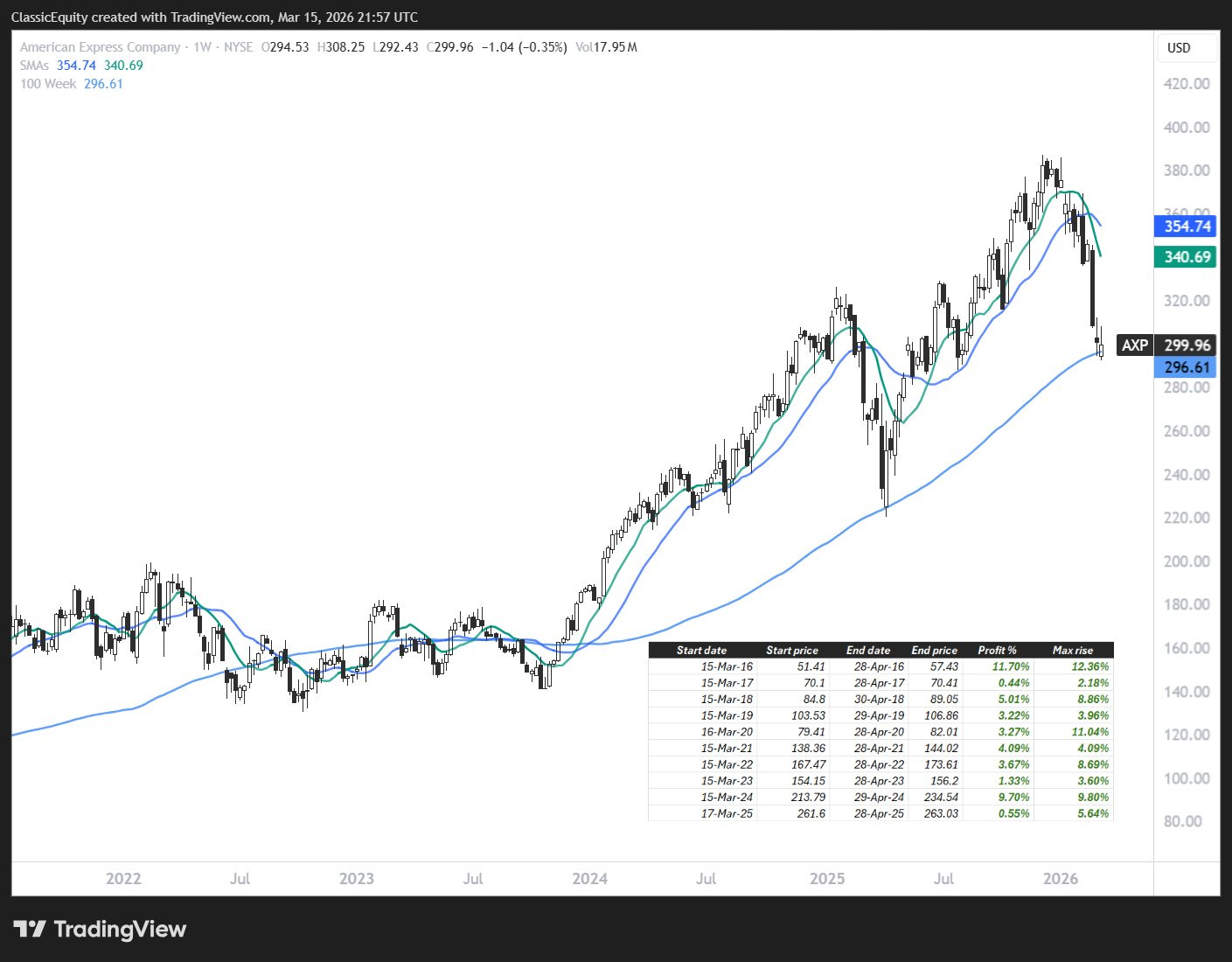Click the 100 Week indicator legend
The image size is (1232, 962).
[x=72, y=84]
